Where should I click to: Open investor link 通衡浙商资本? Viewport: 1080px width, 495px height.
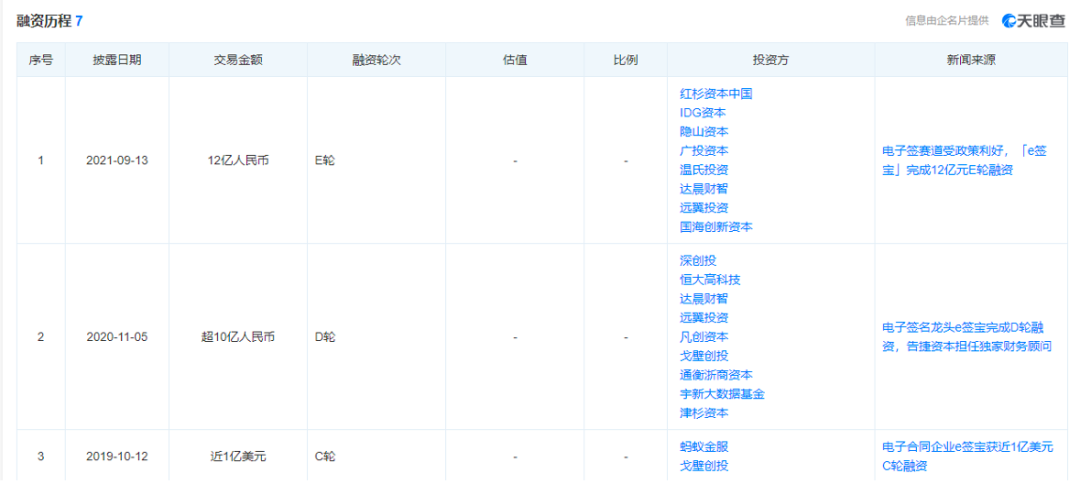pyautogui.click(x=716, y=375)
